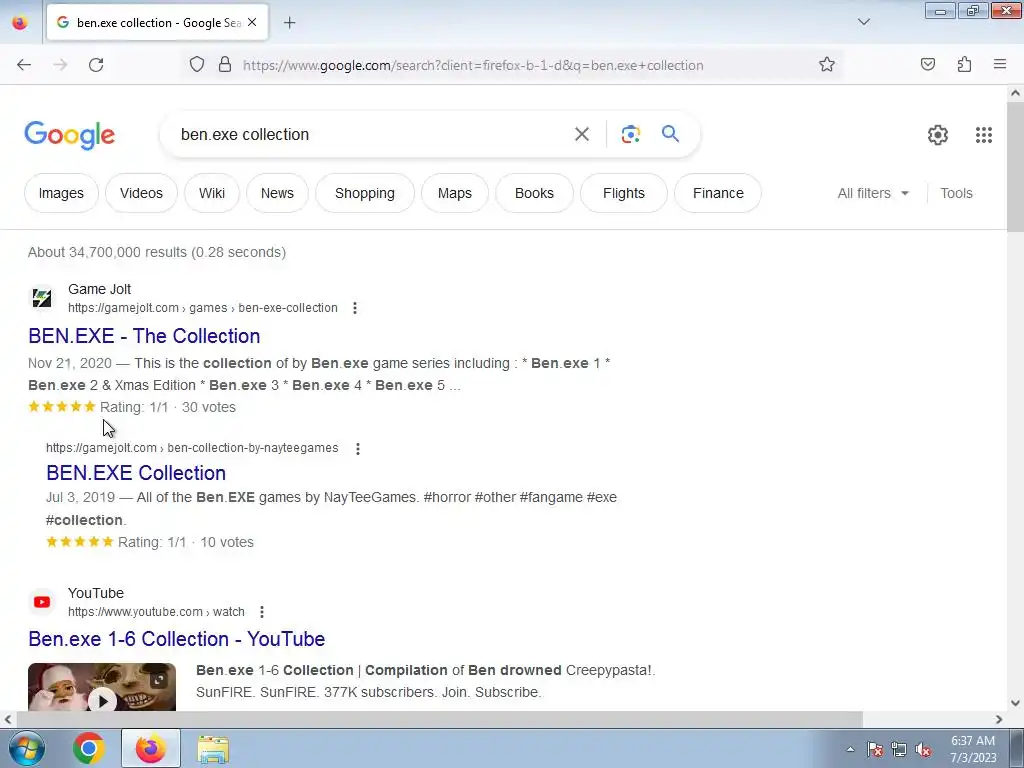Filter results by Shopping
This screenshot has height=768, width=1024.
(x=364, y=193)
